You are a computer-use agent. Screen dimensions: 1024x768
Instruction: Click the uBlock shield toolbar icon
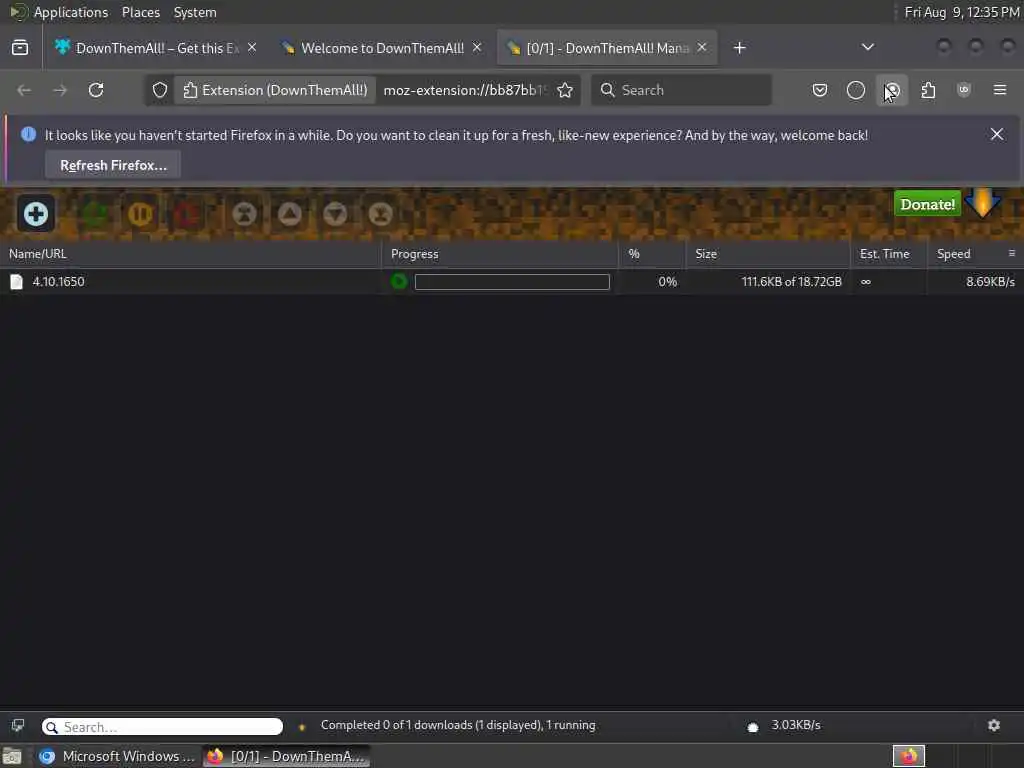coord(964,90)
